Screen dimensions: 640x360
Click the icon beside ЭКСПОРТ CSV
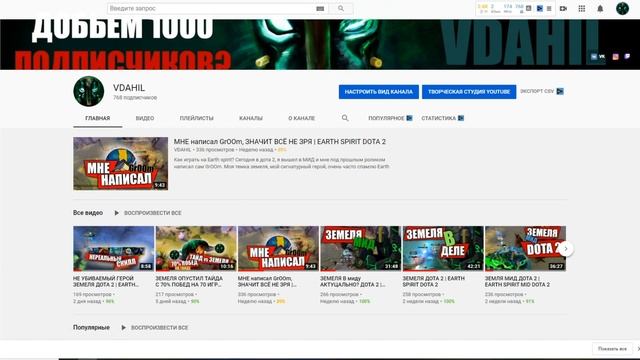(x=560, y=91)
